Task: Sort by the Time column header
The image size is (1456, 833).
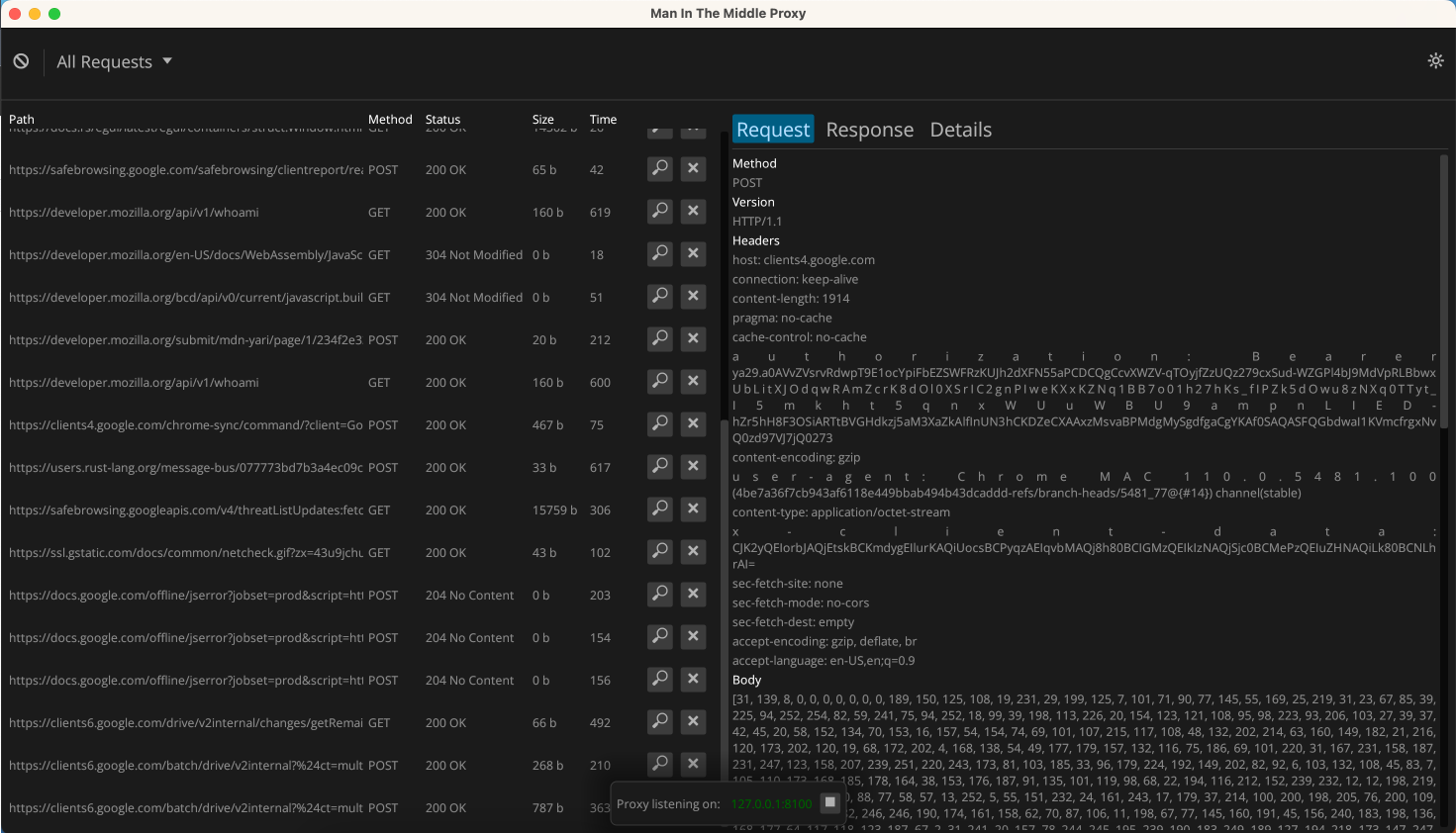Action: click(x=603, y=120)
